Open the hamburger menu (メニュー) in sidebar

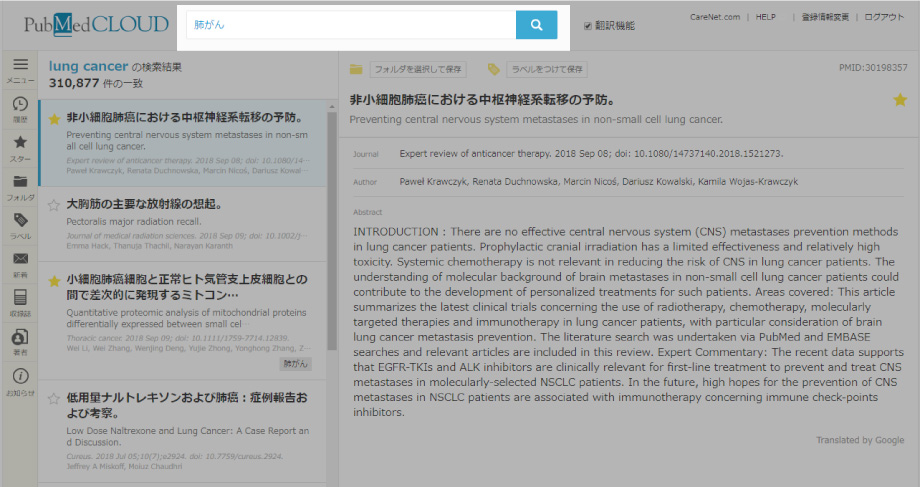[x=20, y=68]
